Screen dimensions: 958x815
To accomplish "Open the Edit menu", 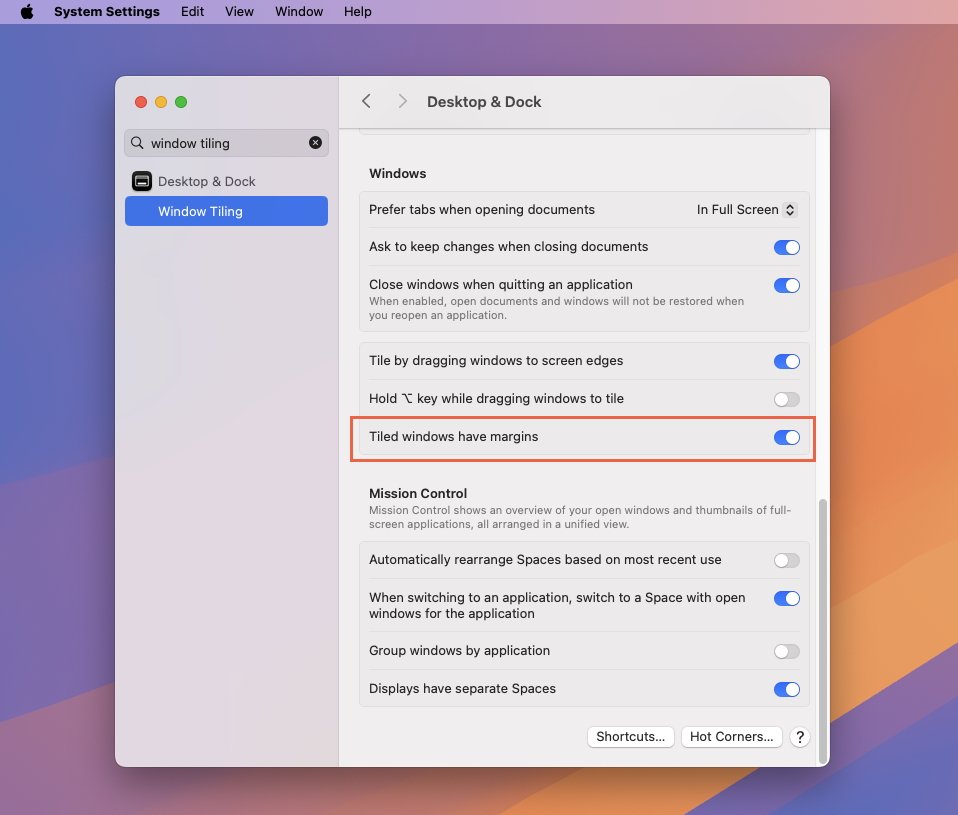I will (192, 12).
